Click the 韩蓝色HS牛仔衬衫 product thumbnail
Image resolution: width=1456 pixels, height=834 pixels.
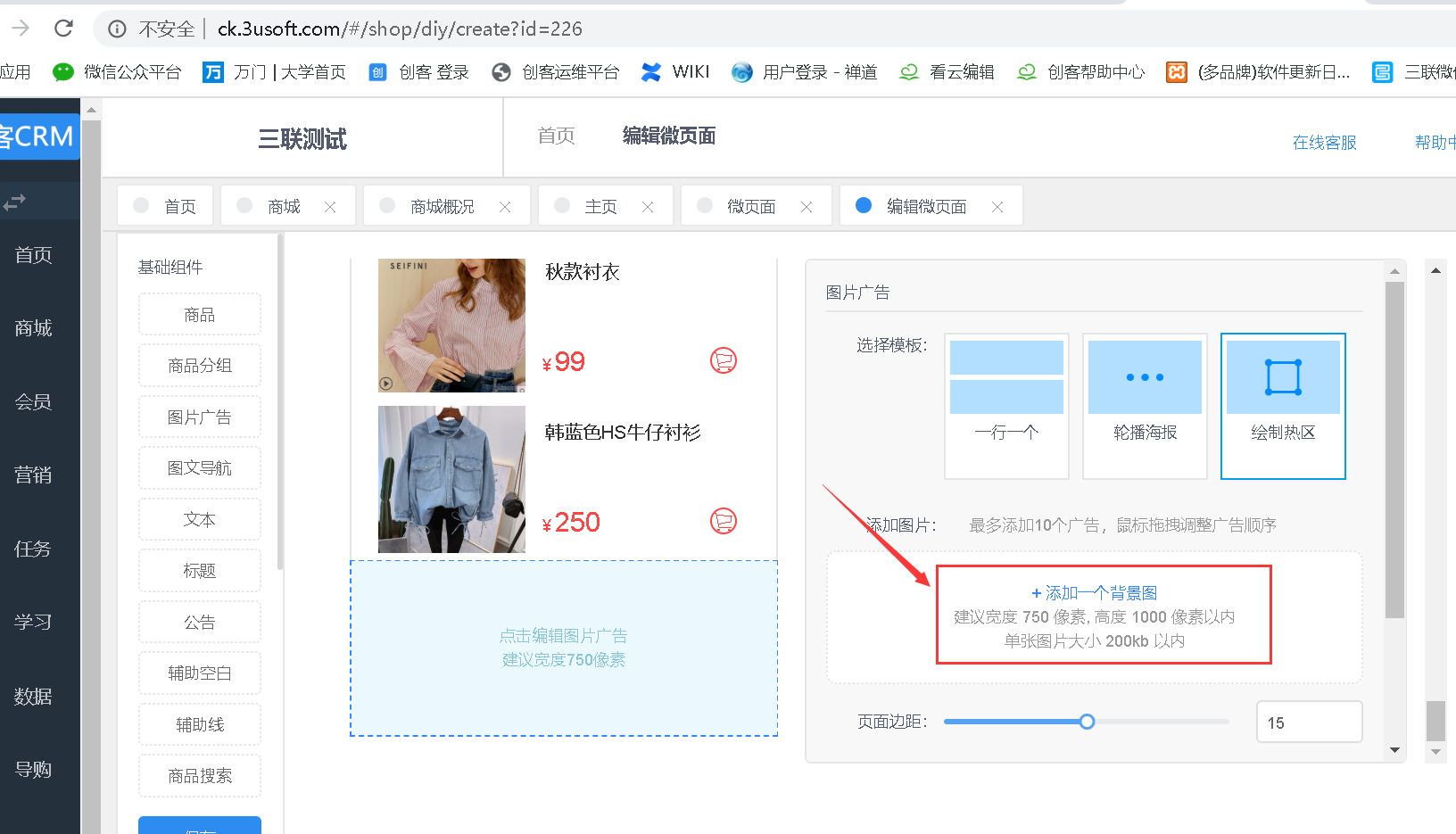451,480
